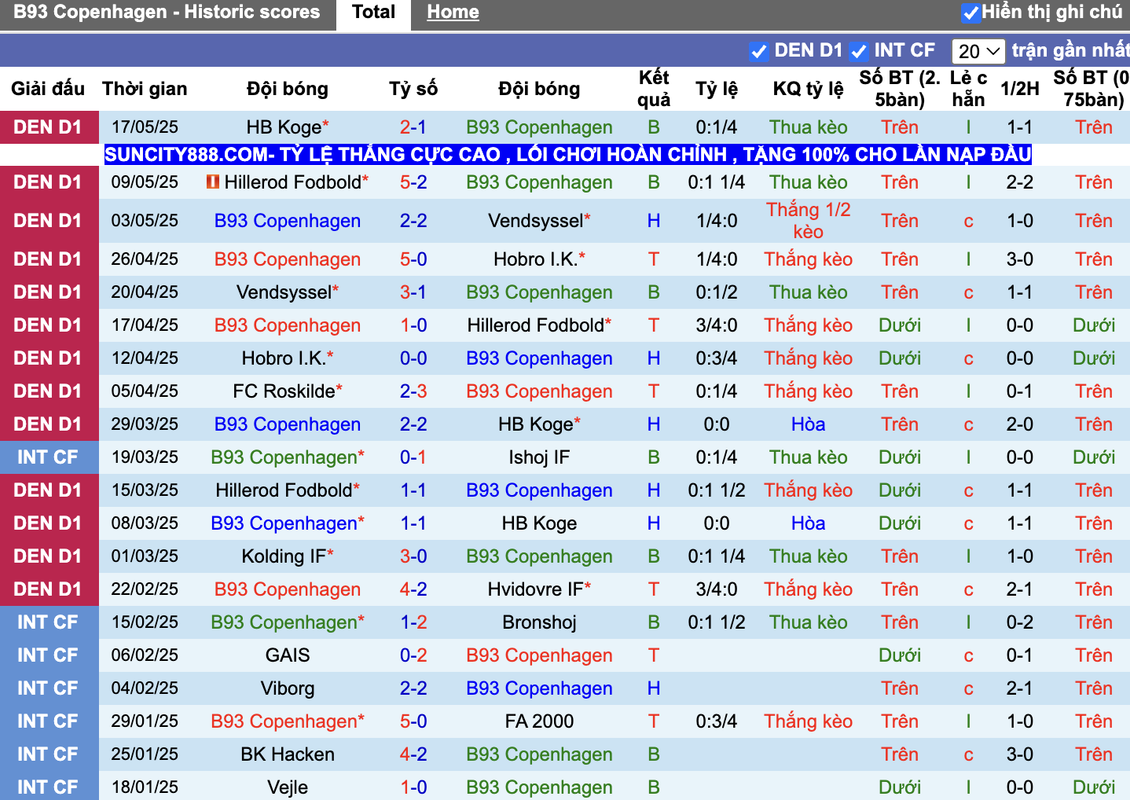The height and width of the screenshot is (800, 1130).
Task: Click Ishoj IF team name
Action: (539, 458)
